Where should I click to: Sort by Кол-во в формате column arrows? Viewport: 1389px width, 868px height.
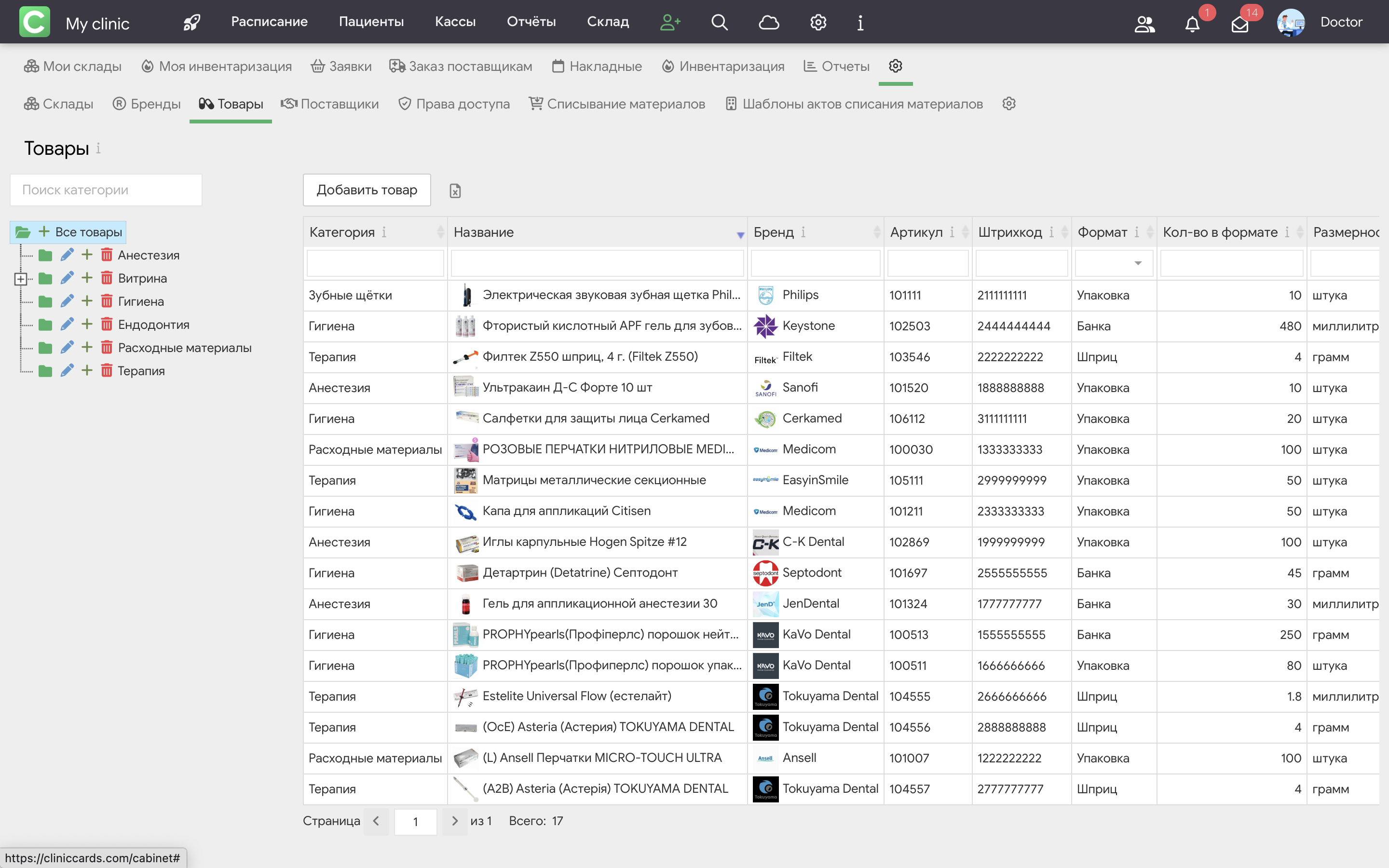coord(1300,232)
